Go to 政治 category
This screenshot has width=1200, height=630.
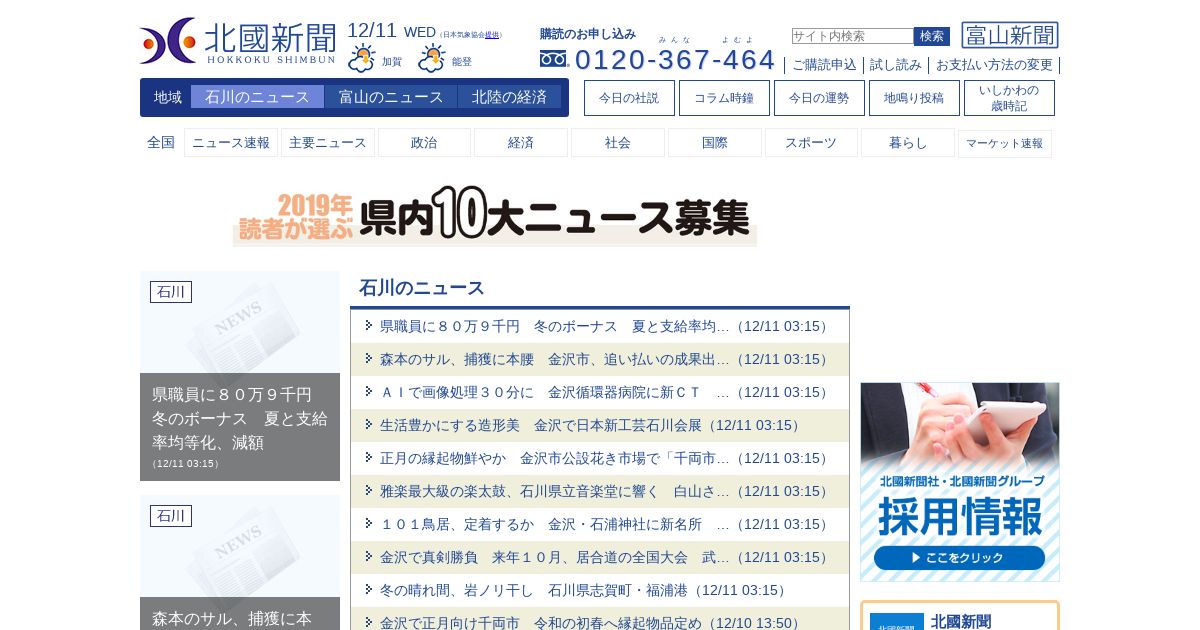pos(424,143)
